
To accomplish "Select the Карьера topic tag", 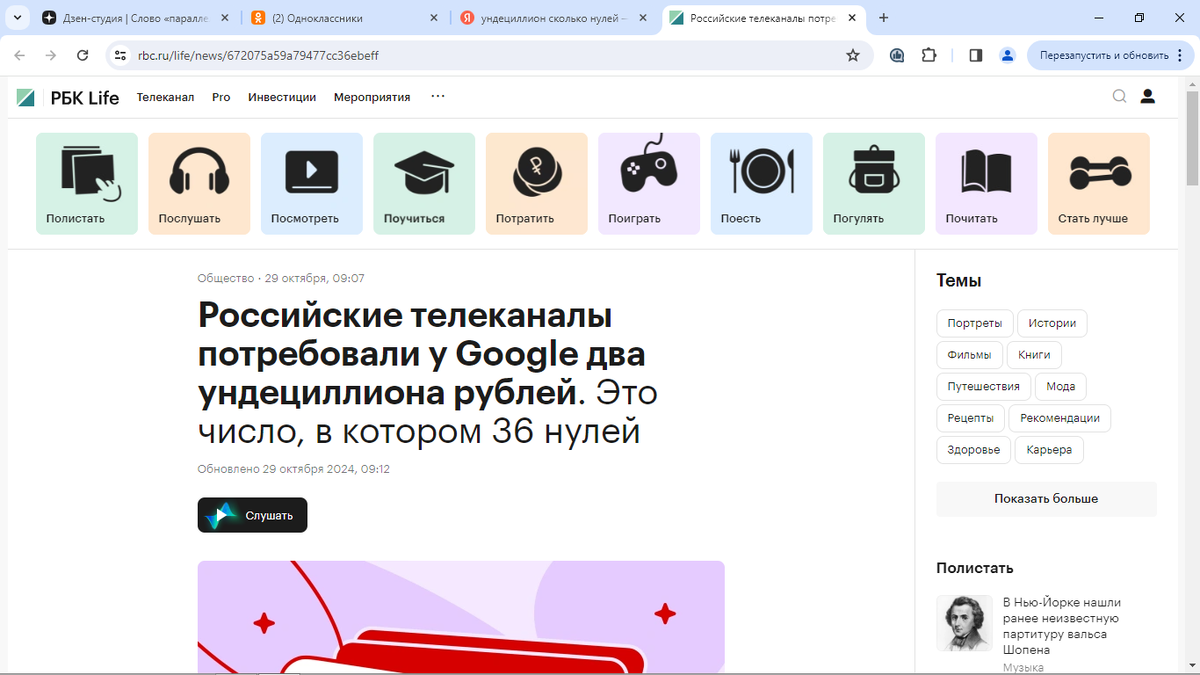I will coord(1049,450).
